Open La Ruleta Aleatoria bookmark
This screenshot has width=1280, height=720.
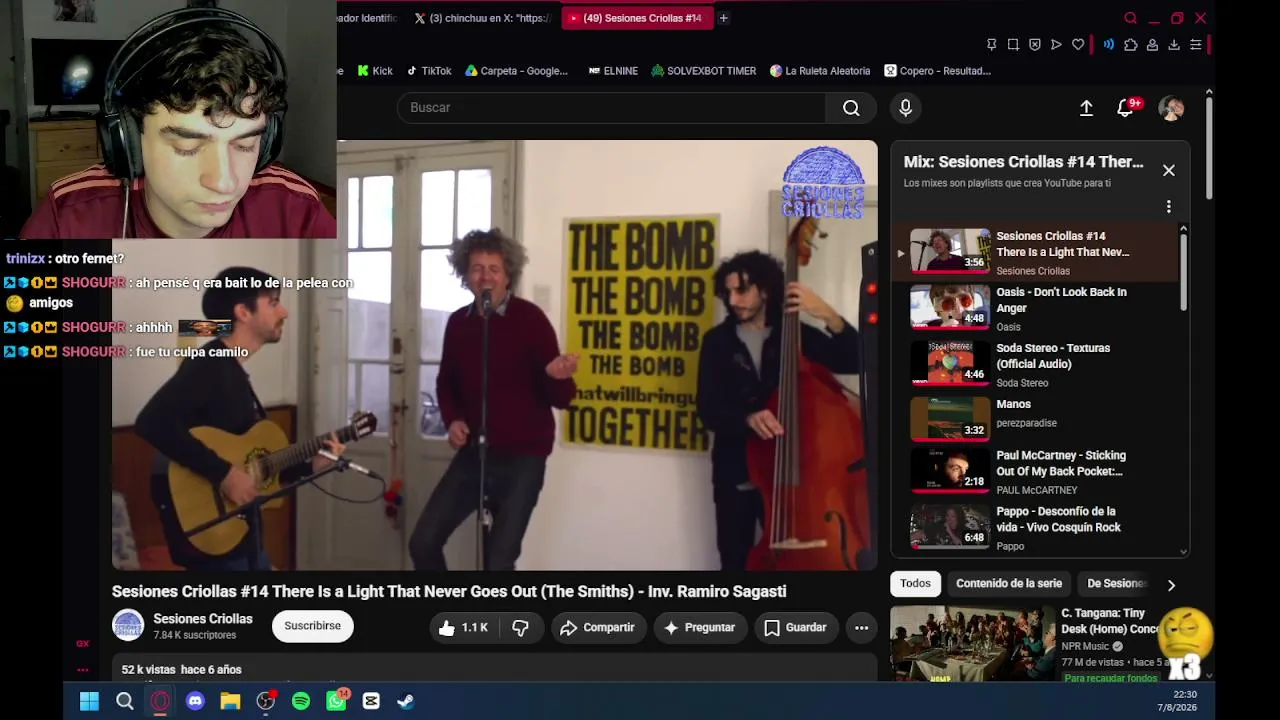coord(820,71)
